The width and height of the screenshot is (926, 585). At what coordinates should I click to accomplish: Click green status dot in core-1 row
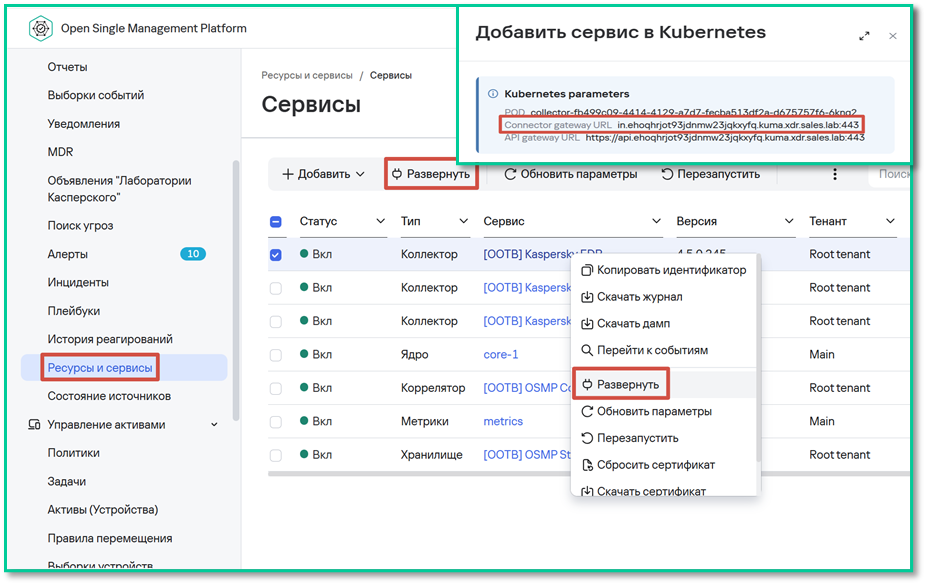pos(304,354)
